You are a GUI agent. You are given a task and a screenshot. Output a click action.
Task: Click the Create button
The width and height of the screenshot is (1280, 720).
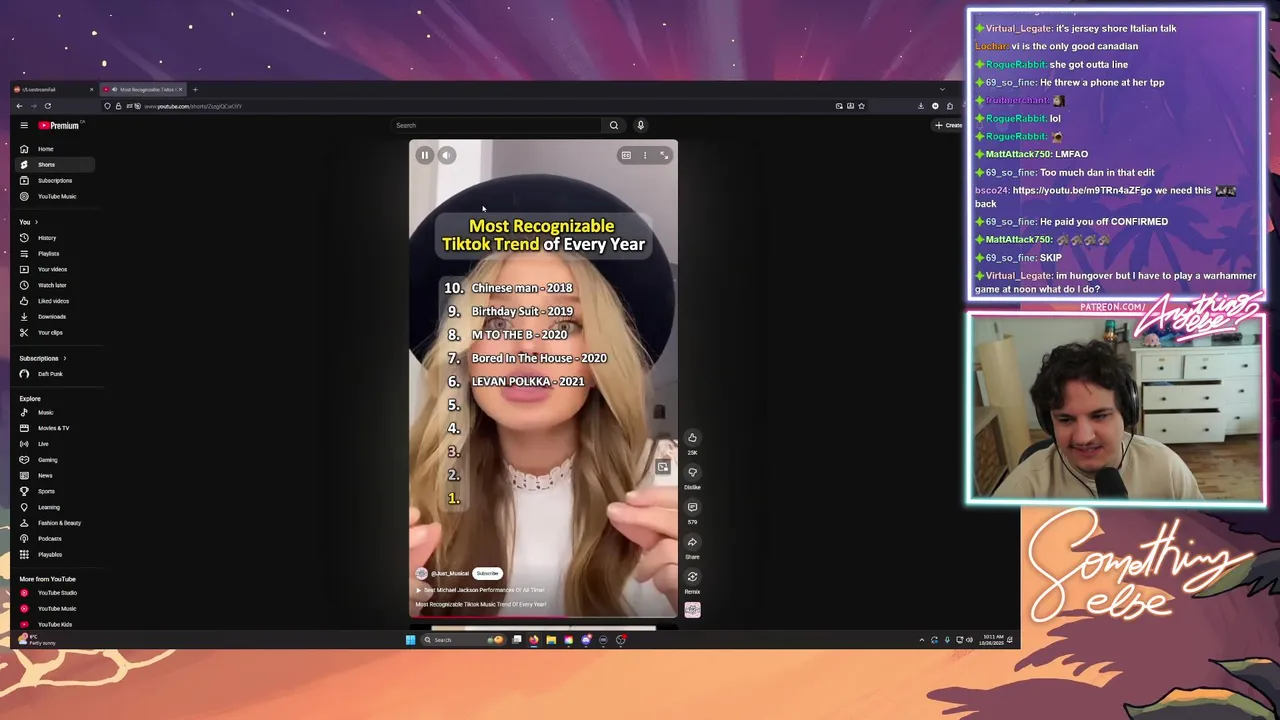point(948,125)
